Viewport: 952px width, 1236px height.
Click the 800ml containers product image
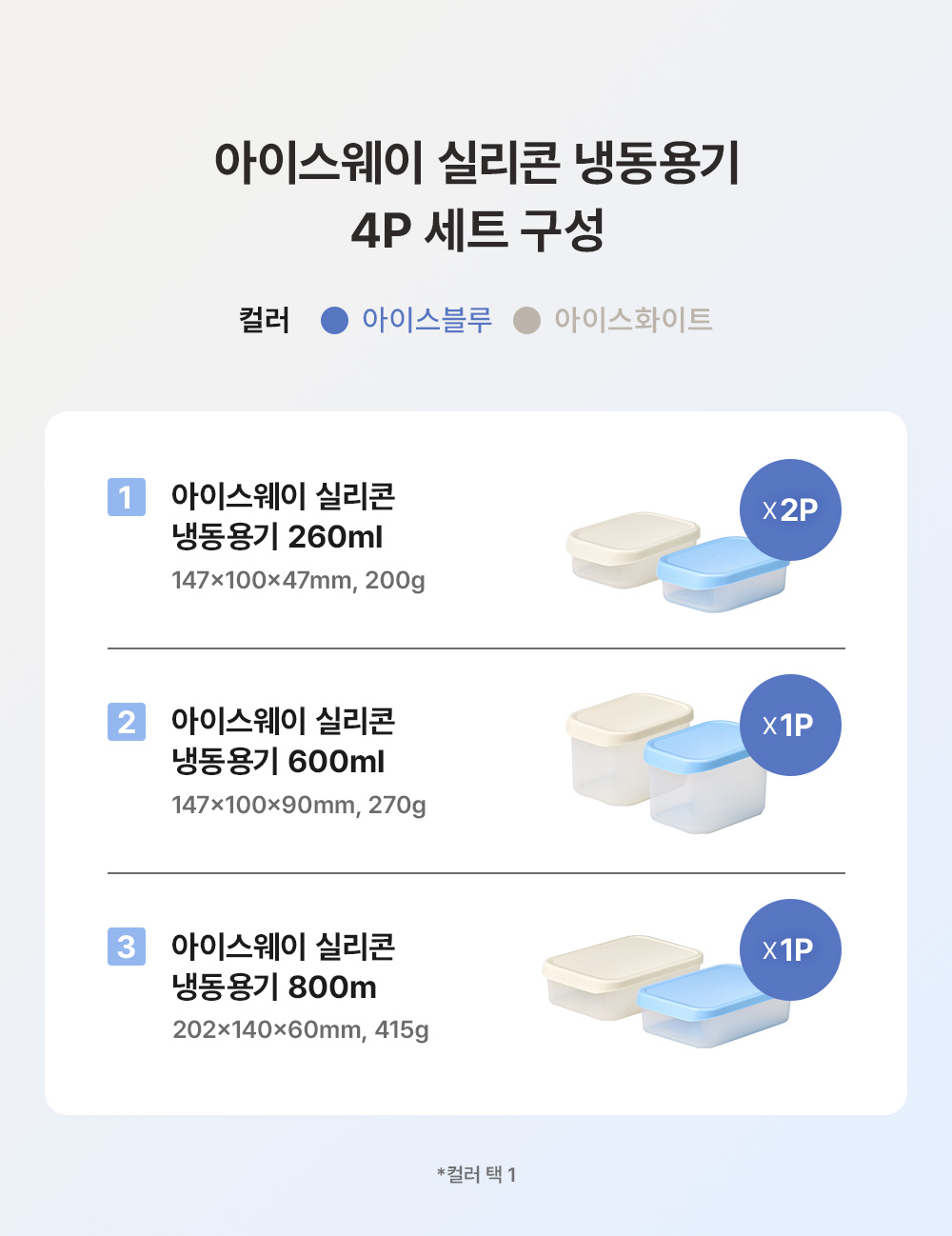(666, 991)
